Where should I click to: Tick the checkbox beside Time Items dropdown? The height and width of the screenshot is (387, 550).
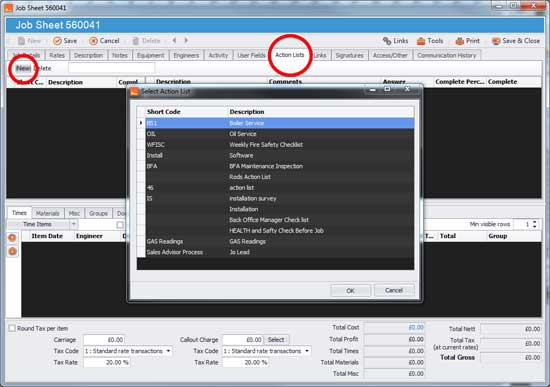tap(120, 225)
